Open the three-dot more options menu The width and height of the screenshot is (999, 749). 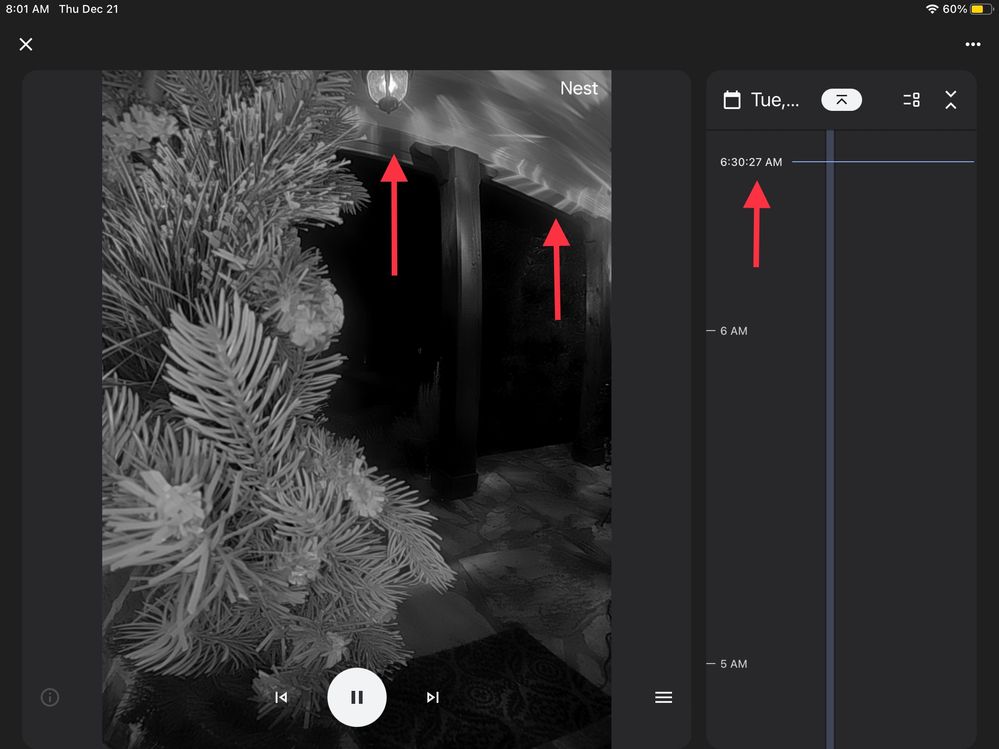point(972,44)
